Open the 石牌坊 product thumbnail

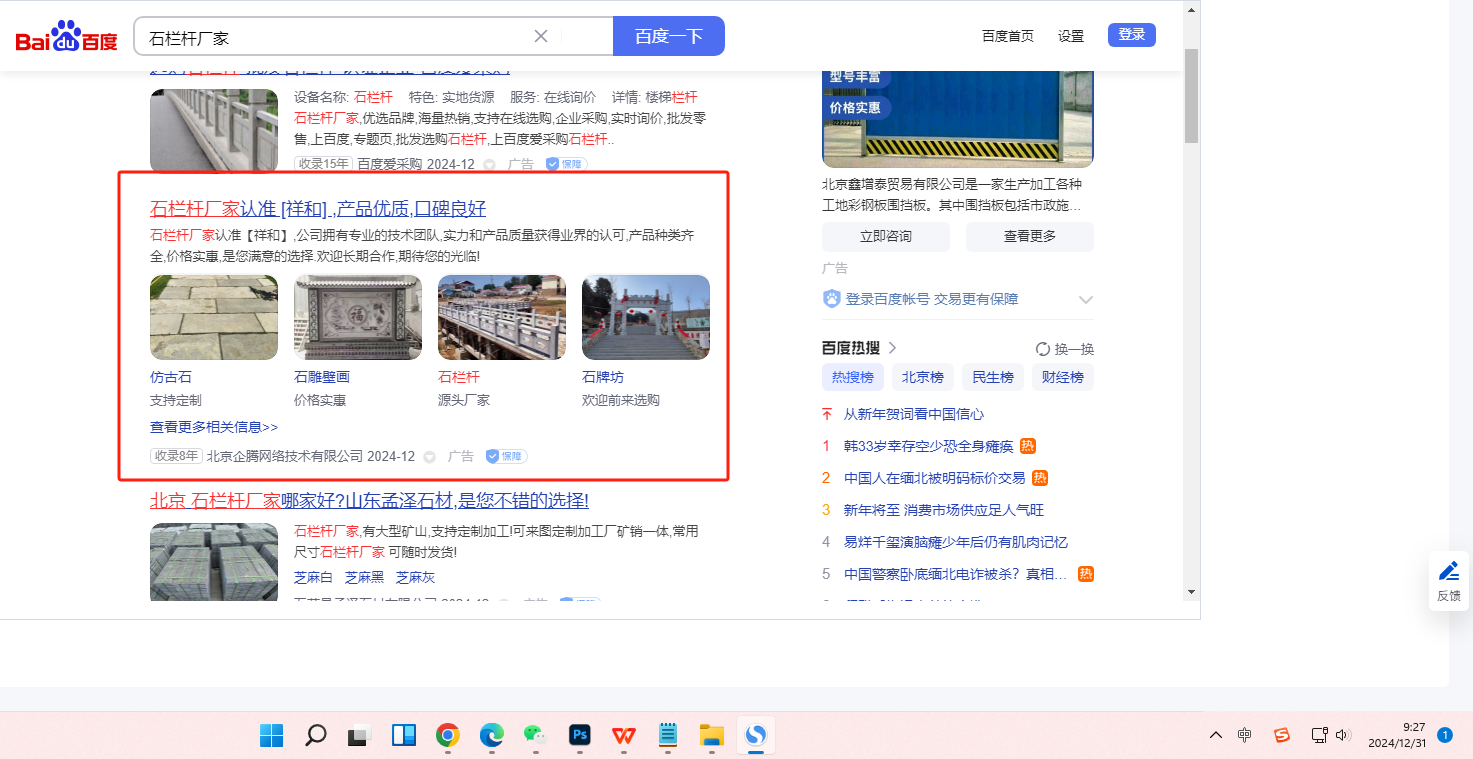(646, 317)
